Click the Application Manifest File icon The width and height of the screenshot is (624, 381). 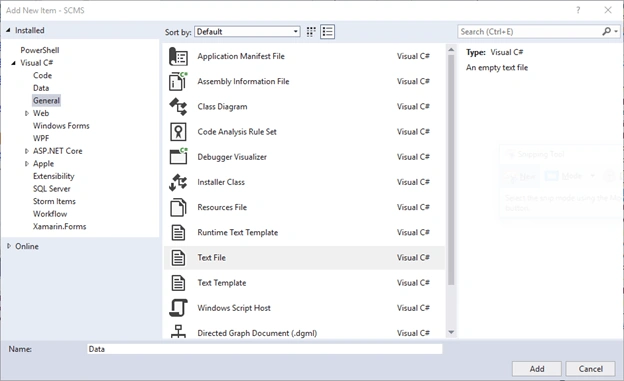(x=178, y=57)
